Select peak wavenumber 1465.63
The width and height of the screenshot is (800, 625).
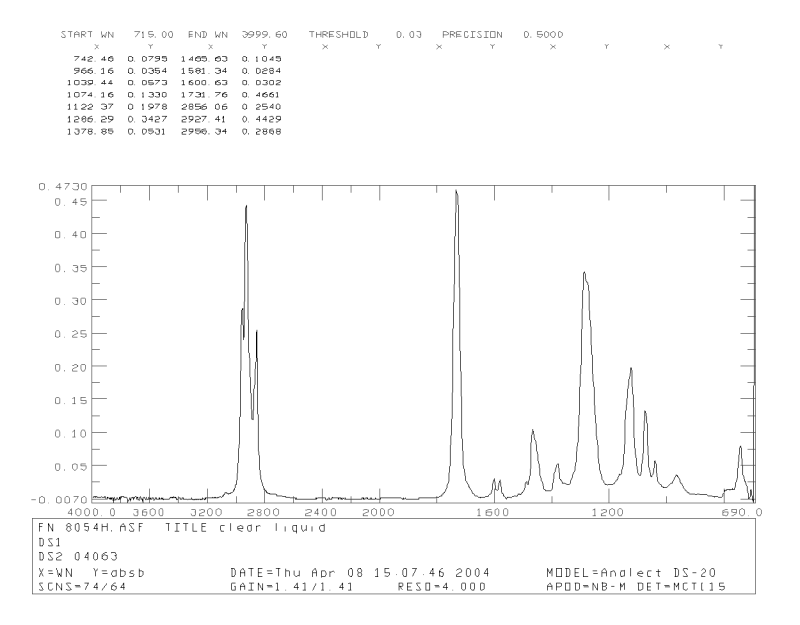pyautogui.click(x=204, y=59)
